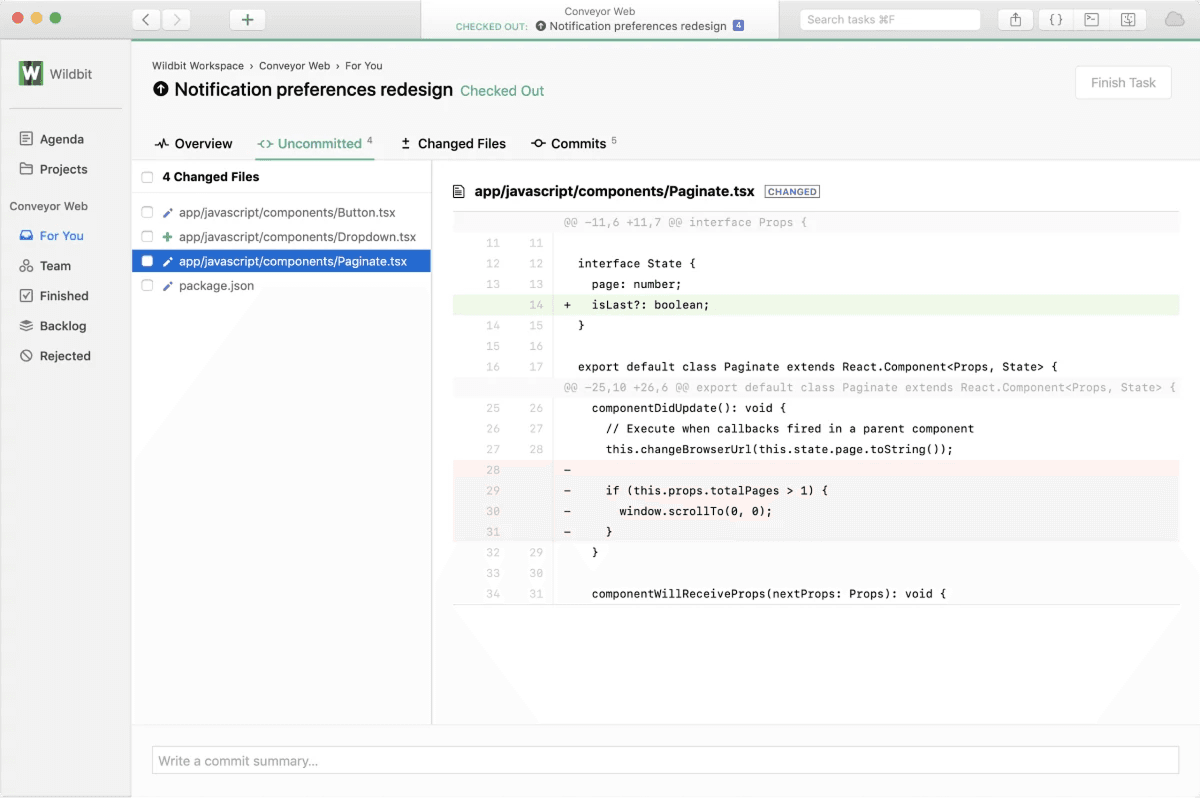Open Agenda from the sidebar

pos(52,139)
